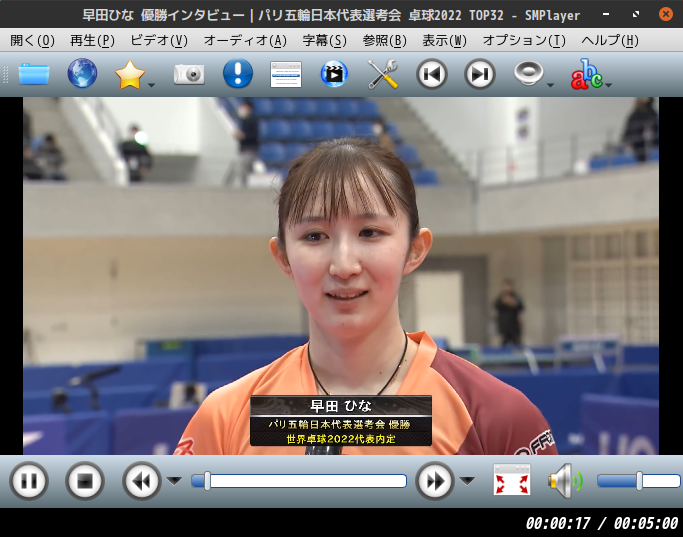
Task: Show file information with exclamation icon
Action: coord(238,73)
